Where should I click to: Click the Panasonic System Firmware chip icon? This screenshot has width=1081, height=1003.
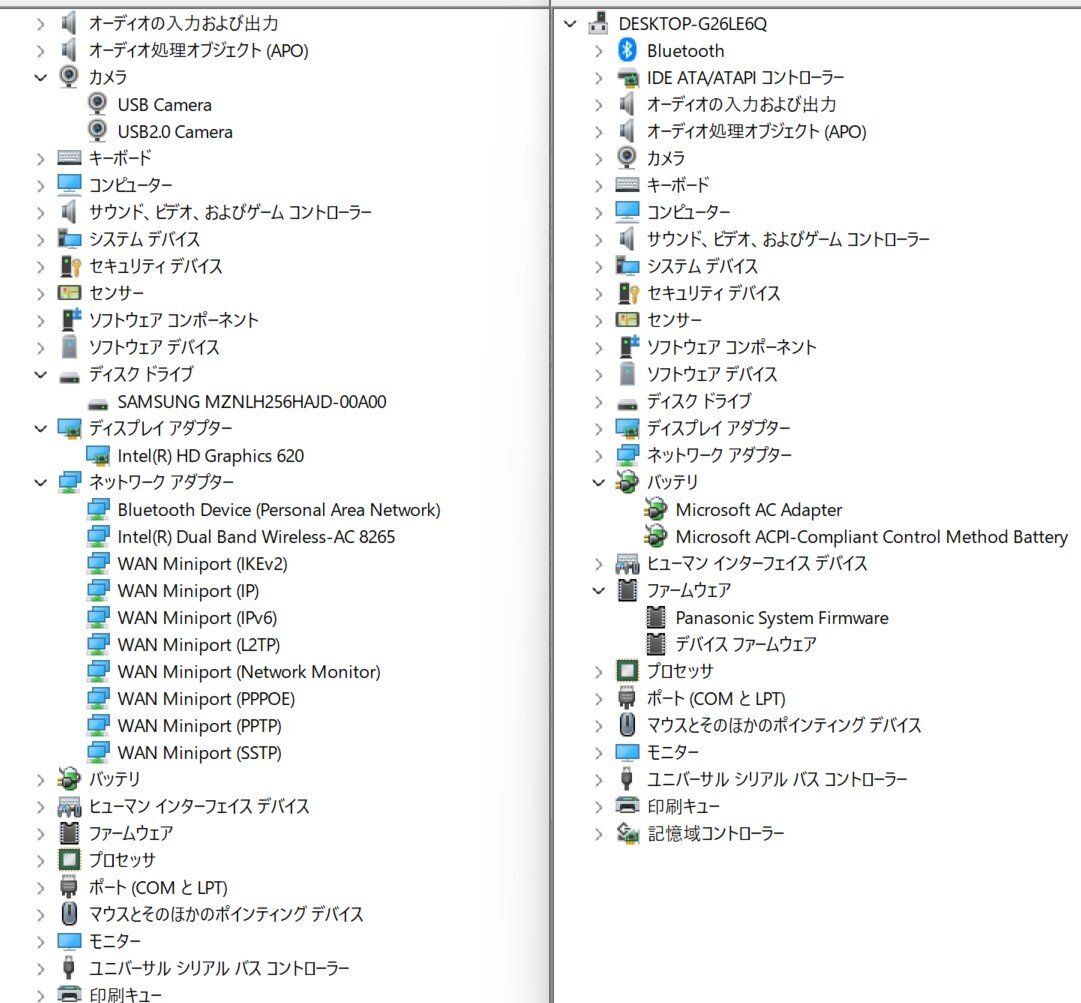(656, 617)
